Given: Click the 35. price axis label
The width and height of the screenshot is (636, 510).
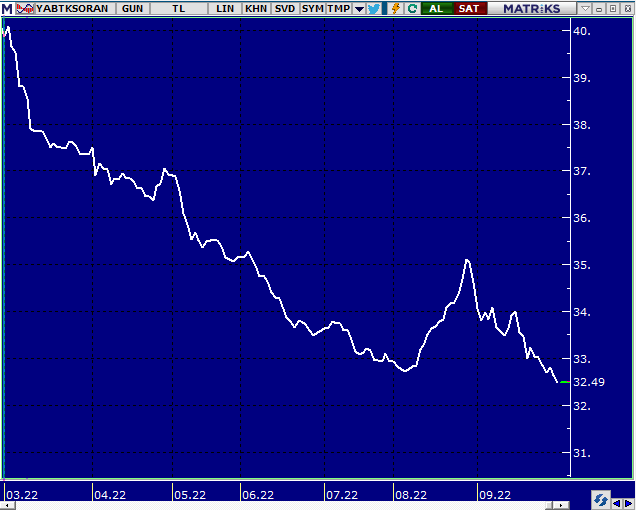Looking at the screenshot, I should click(x=582, y=265).
